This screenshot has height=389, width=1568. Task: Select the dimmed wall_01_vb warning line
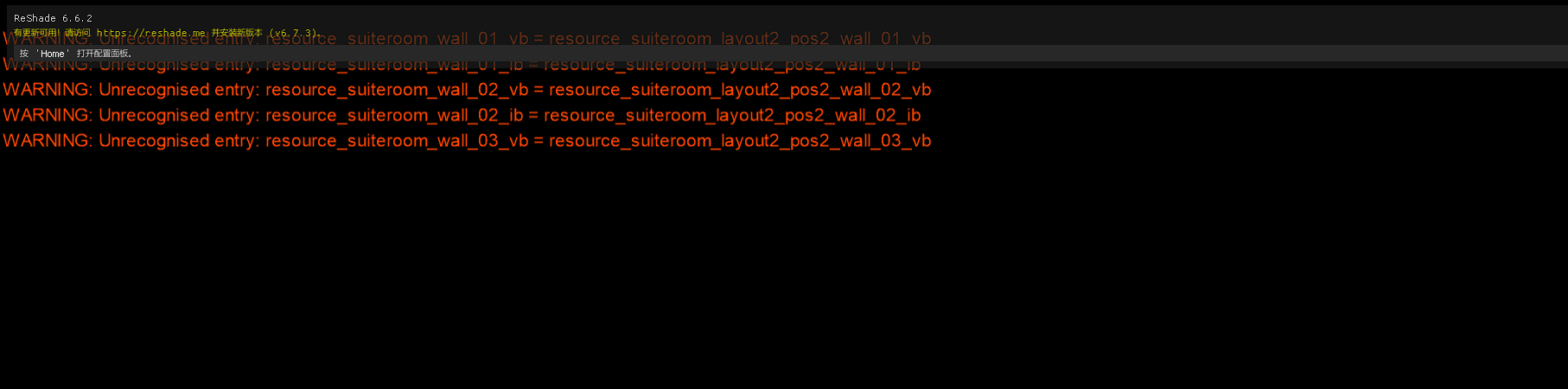tap(467, 39)
